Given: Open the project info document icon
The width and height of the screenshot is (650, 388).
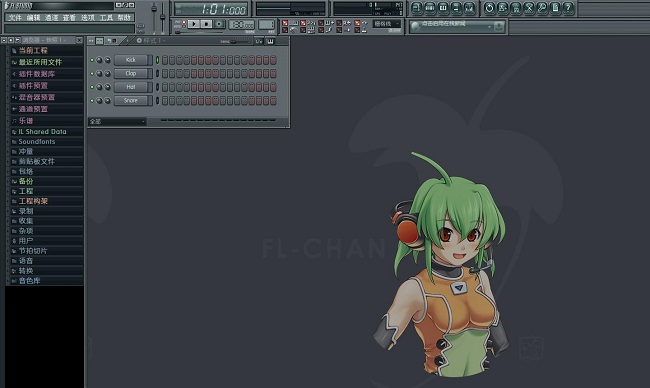Looking at the screenshot, I should tap(555, 8).
